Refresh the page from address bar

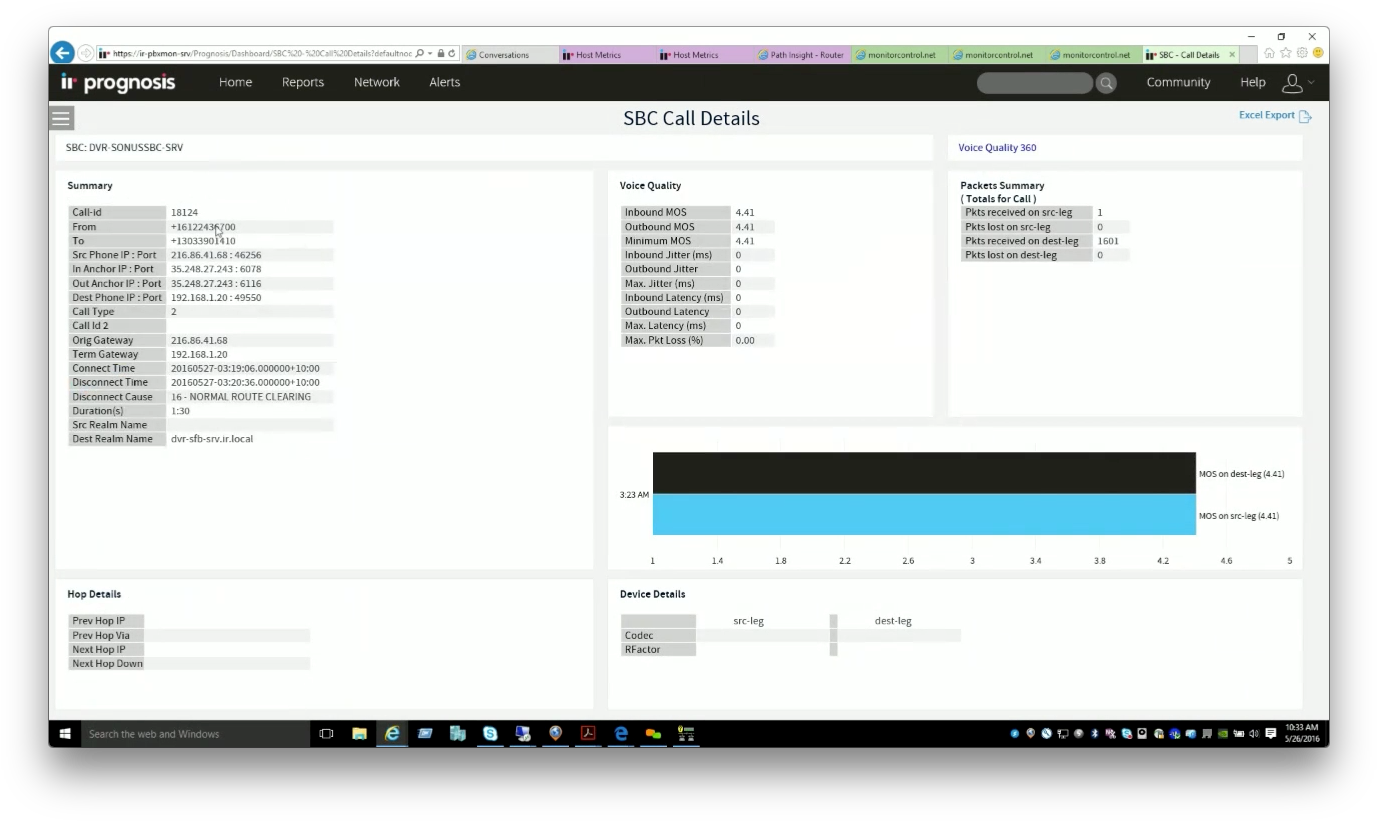(452, 54)
